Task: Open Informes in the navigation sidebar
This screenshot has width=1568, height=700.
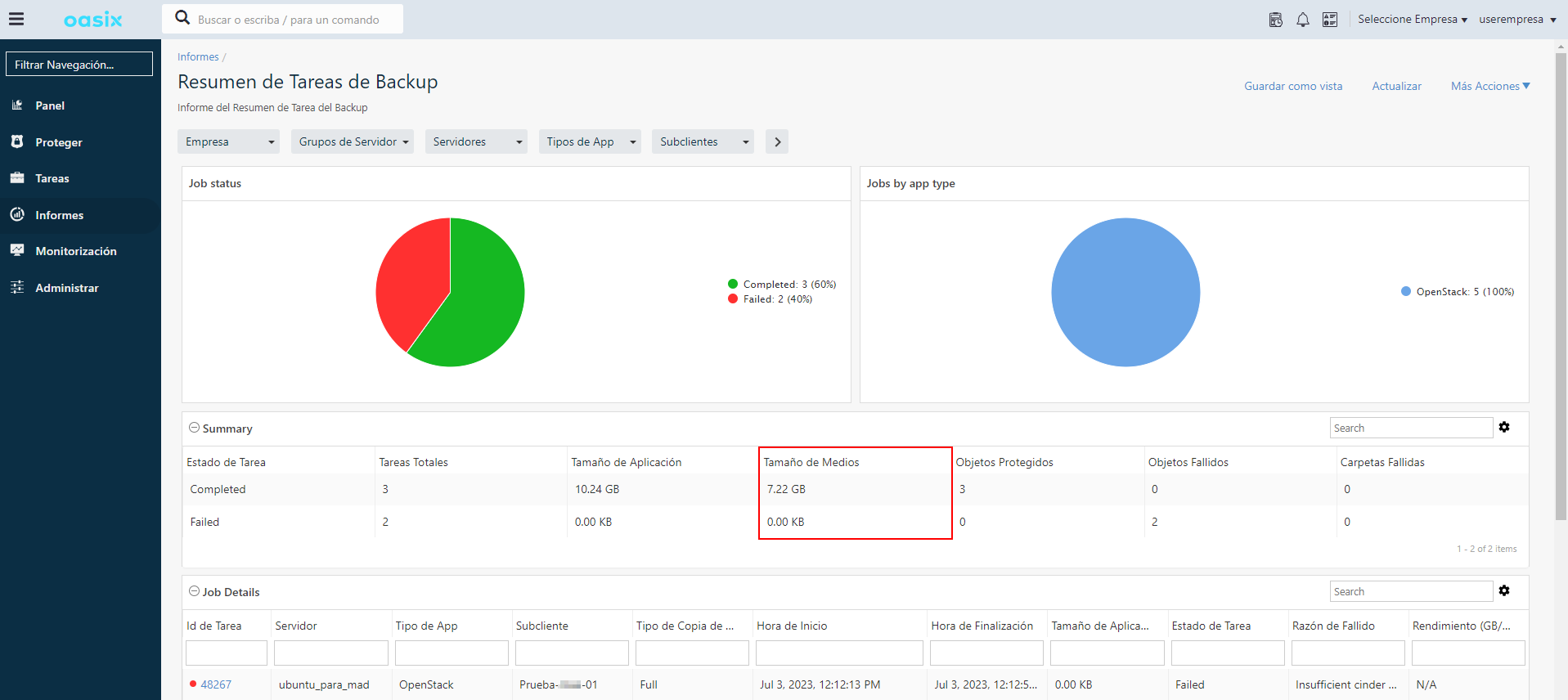Action: pyautogui.click(x=59, y=215)
